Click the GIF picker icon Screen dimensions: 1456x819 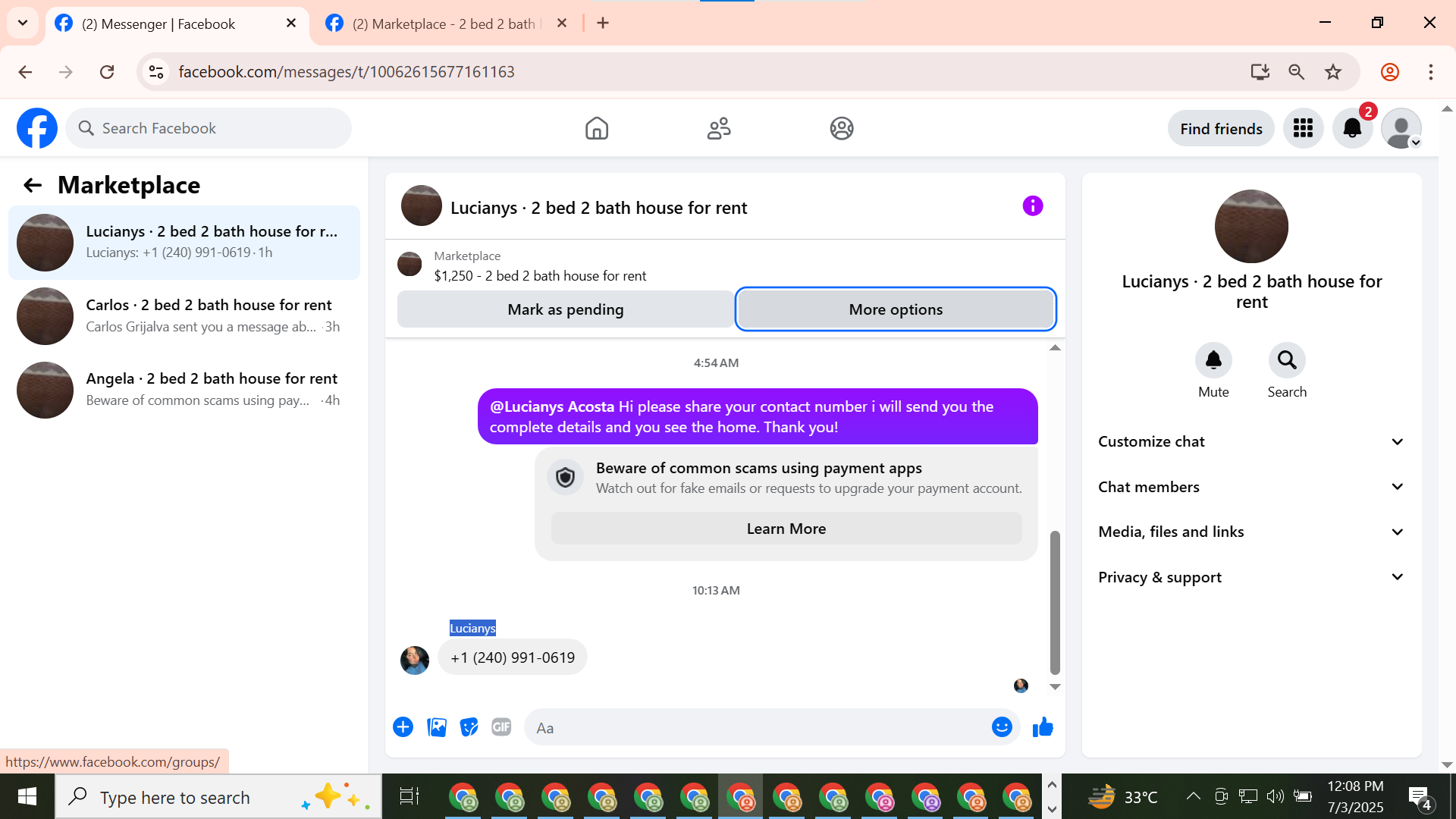tap(501, 727)
